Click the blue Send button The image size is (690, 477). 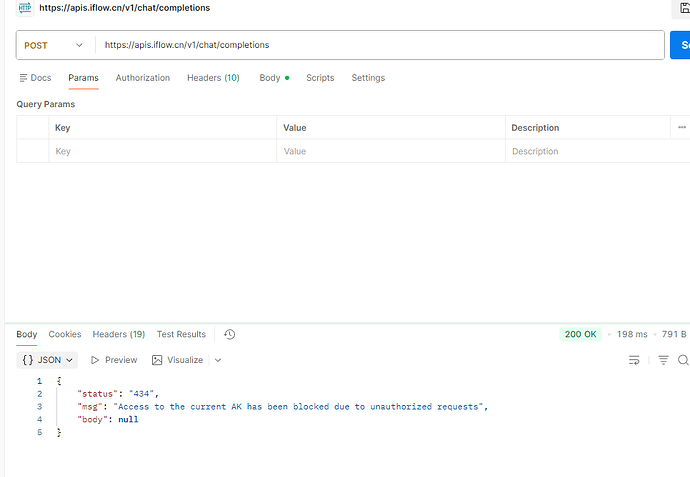(x=680, y=45)
